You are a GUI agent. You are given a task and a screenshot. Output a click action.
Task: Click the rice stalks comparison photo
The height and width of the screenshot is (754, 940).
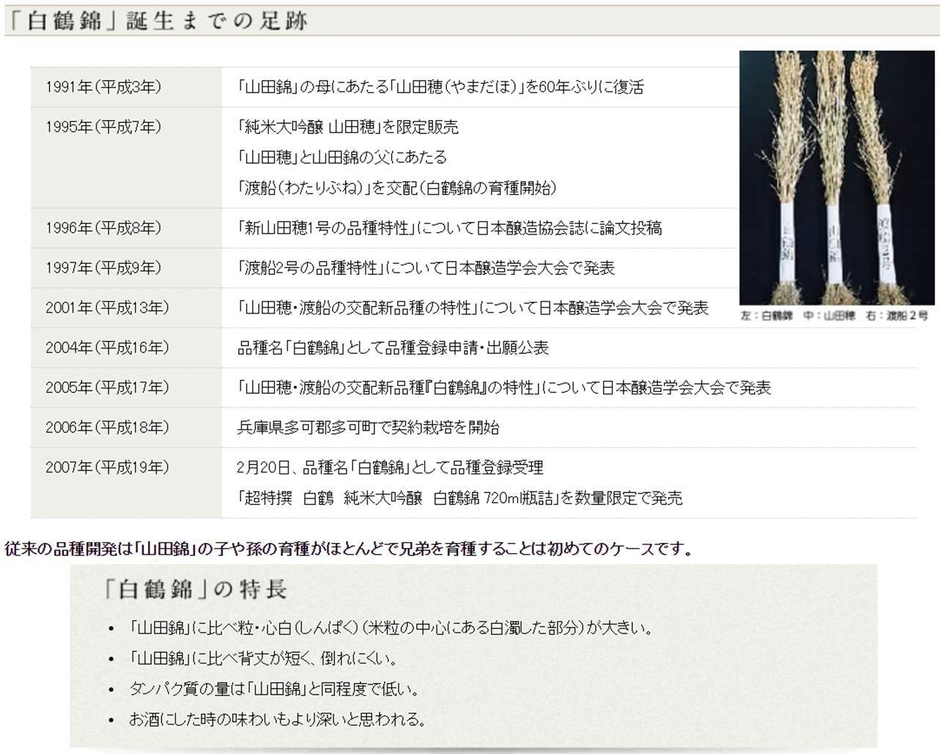[836, 177]
